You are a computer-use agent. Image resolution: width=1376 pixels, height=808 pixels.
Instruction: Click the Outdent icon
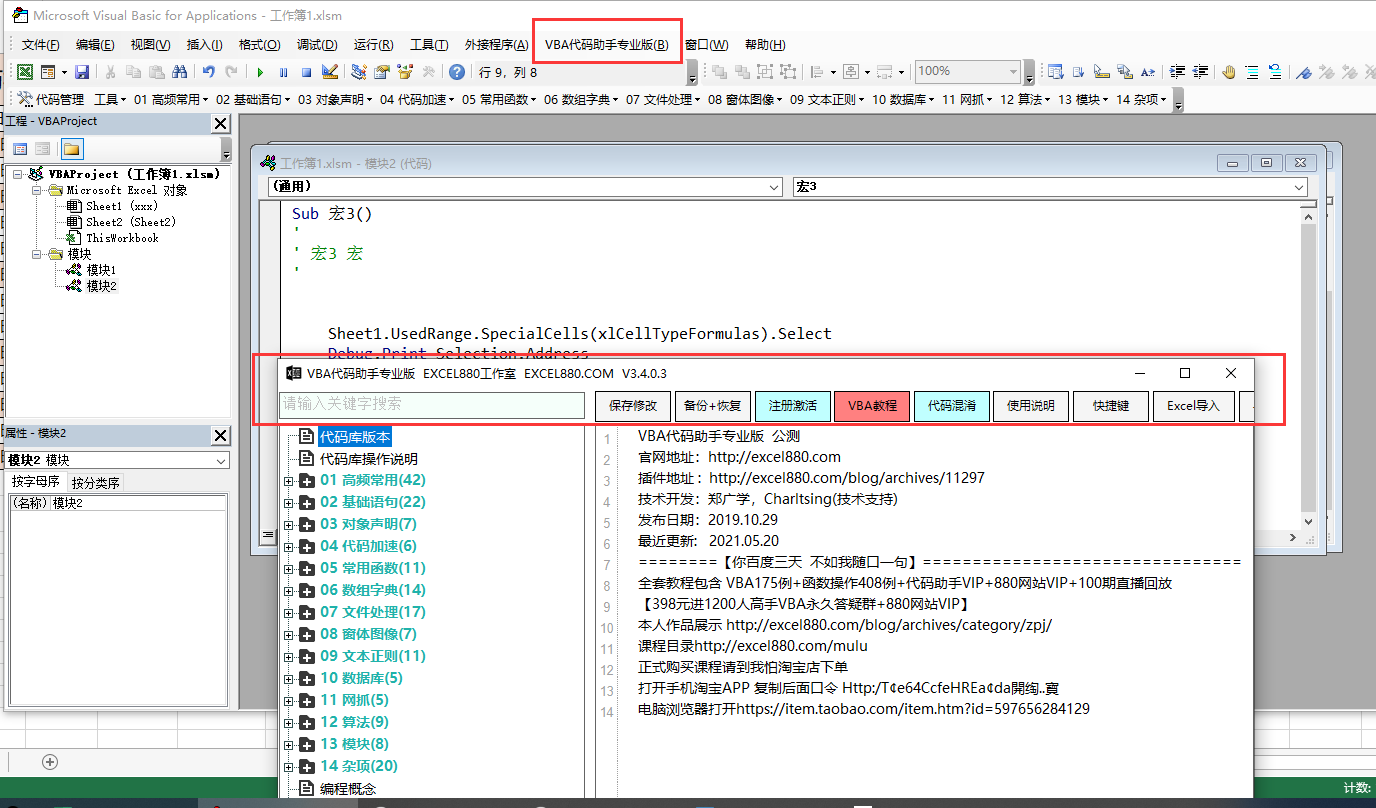(x=1200, y=72)
